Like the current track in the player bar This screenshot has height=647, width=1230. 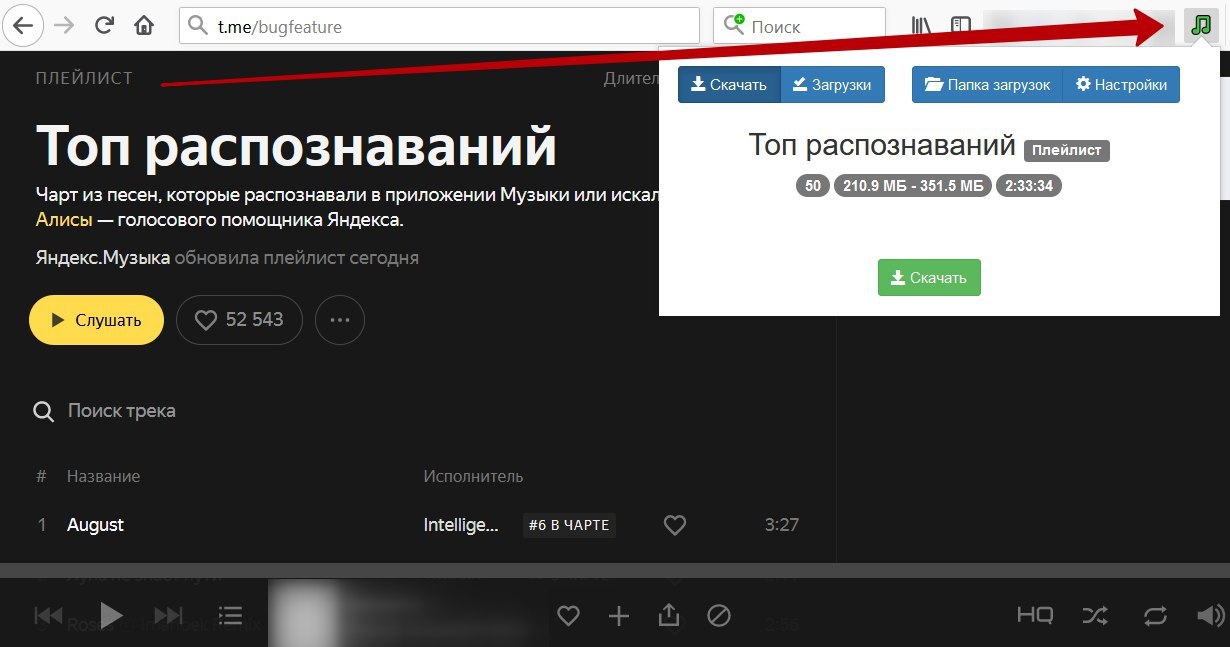[x=568, y=616]
